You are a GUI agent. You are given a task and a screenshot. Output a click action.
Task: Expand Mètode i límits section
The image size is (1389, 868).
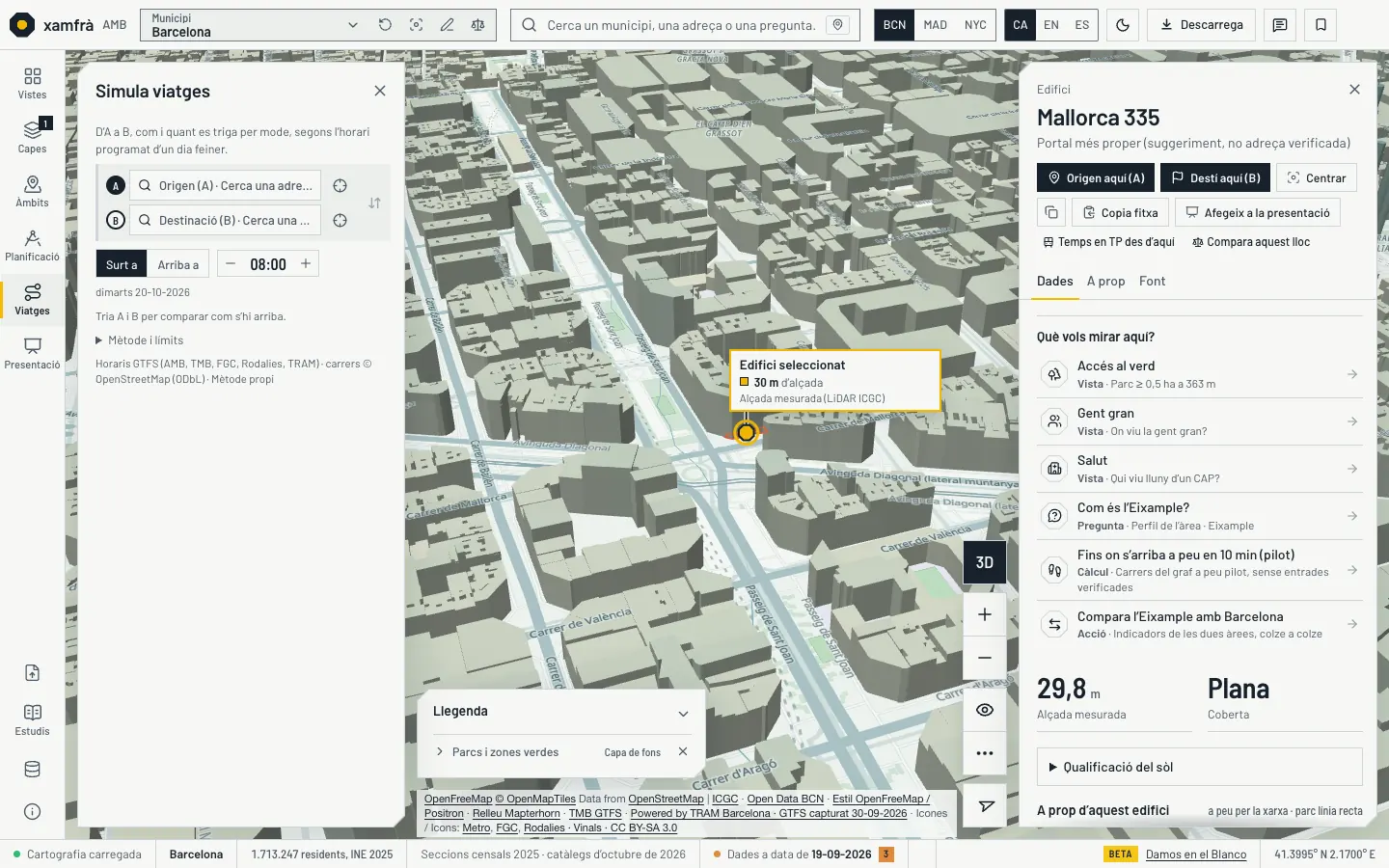139,340
